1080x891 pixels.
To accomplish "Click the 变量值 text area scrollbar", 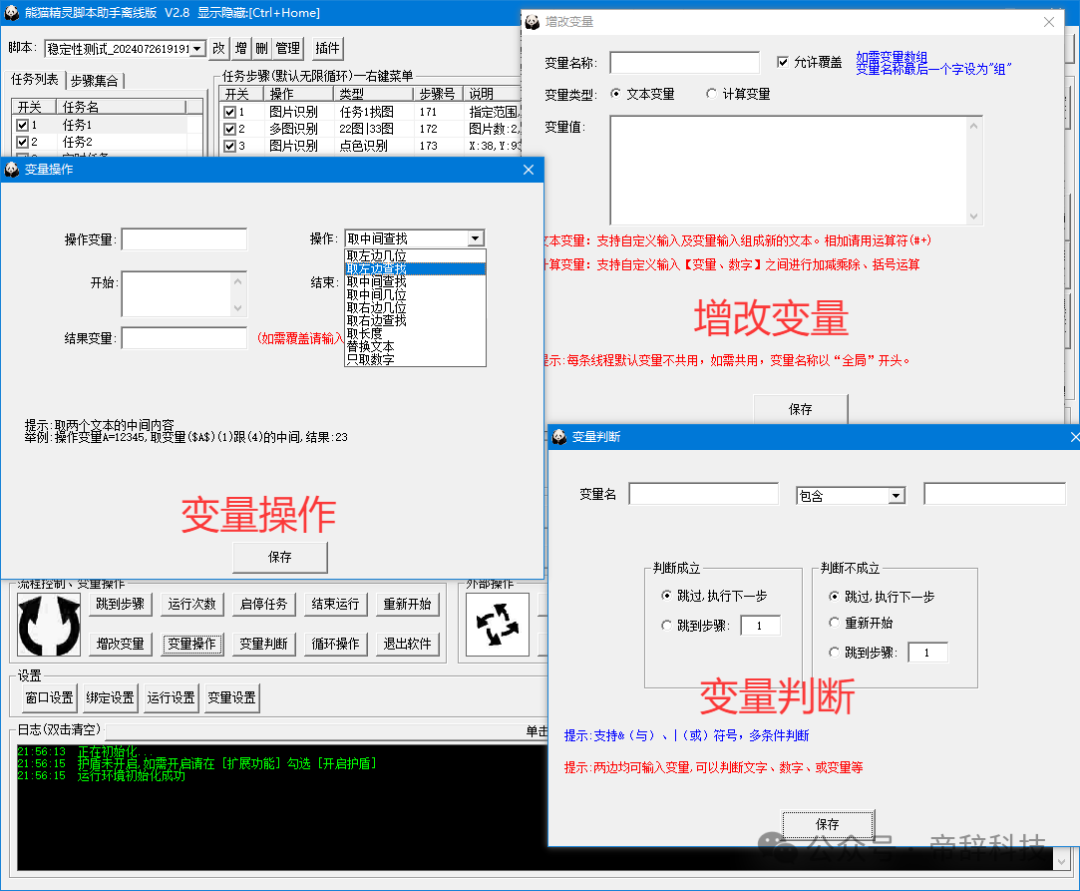I will pyautogui.click(x=974, y=170).
